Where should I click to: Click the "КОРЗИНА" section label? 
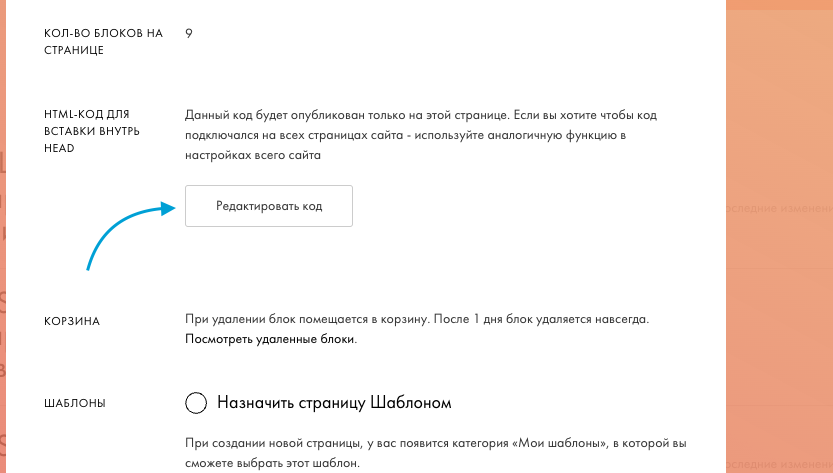pyautogui.click(x=72, y=322)
